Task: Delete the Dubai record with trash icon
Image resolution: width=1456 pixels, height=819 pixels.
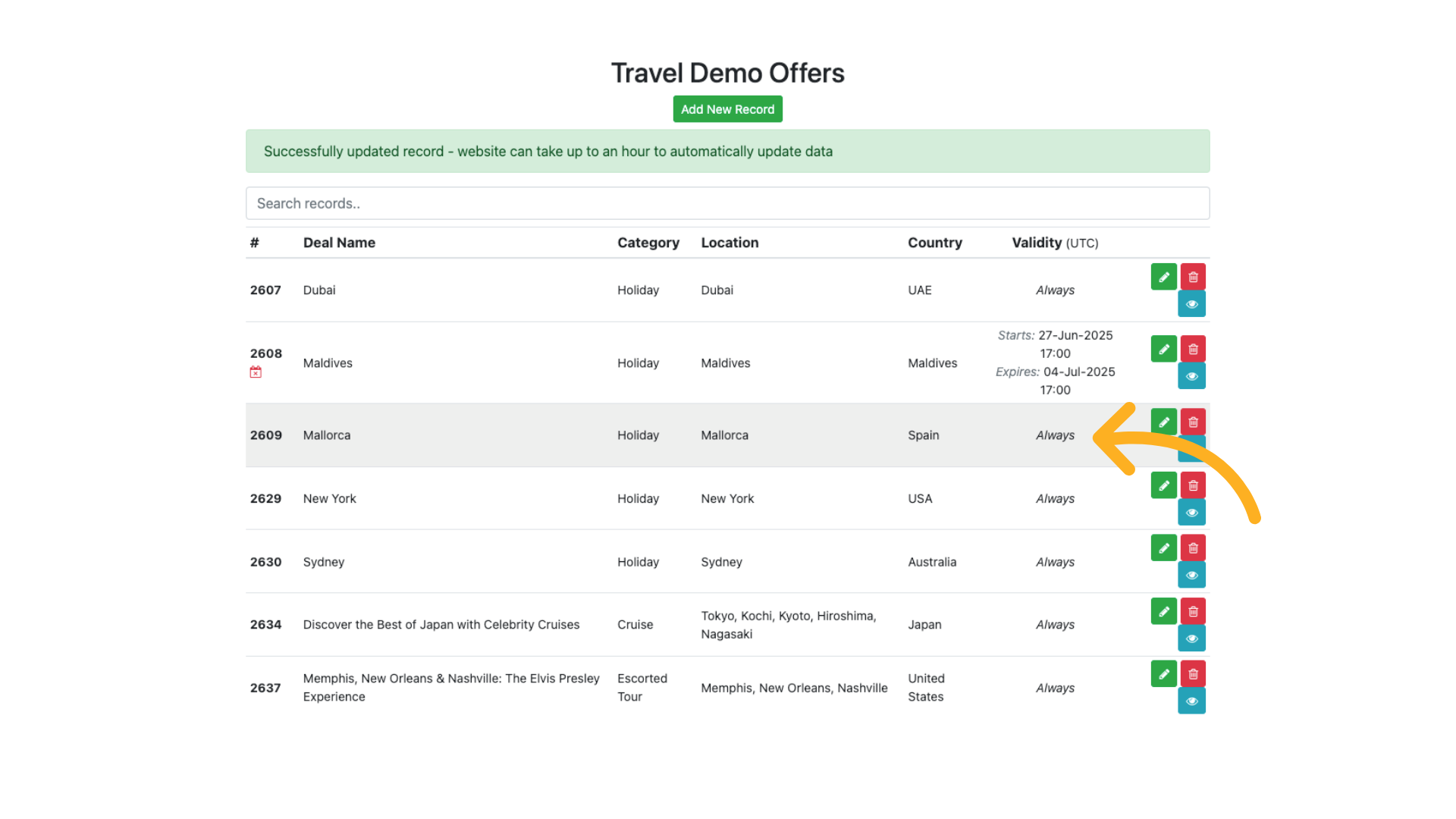Action: (1193, 277)
